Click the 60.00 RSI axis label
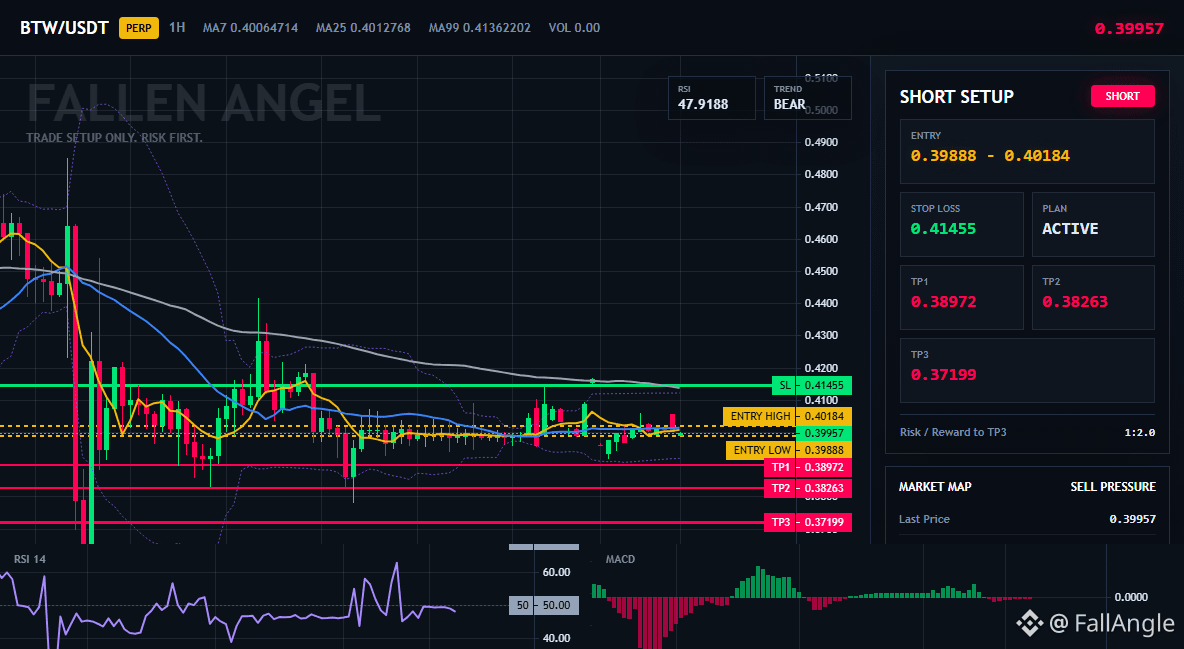 (x=557, y=572)
